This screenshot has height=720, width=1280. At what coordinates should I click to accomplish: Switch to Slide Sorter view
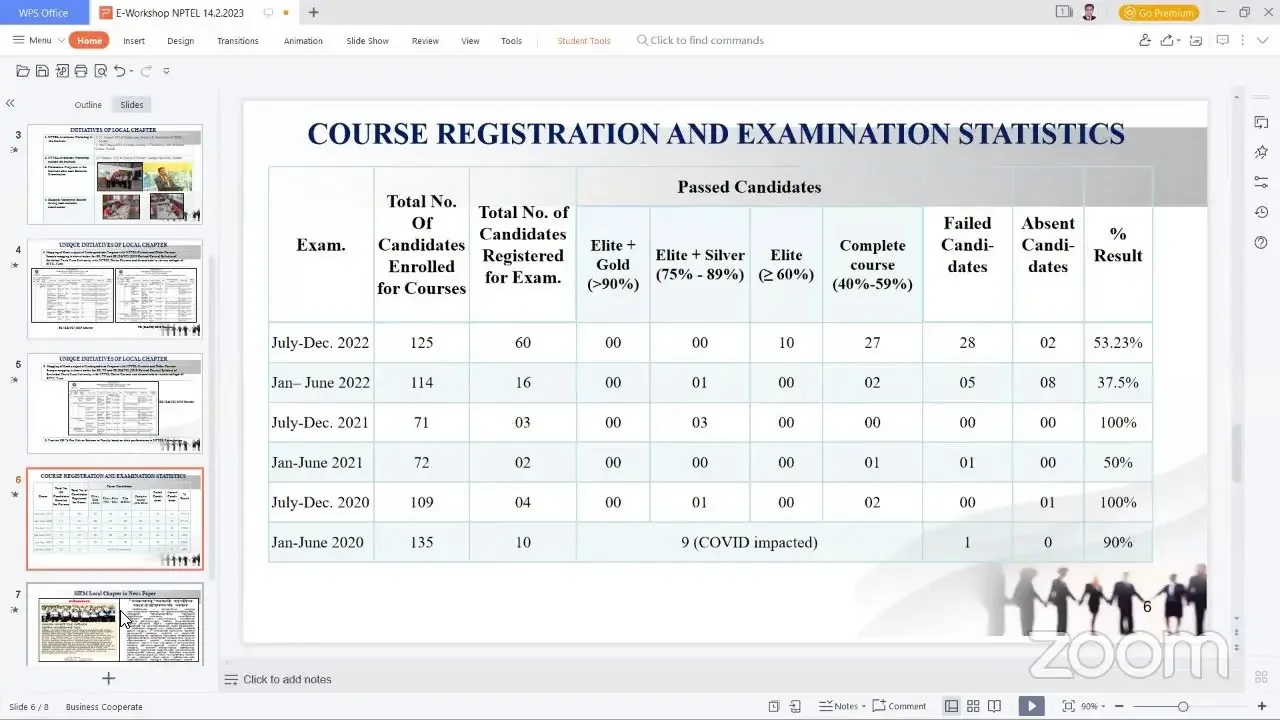pos(973,706)
